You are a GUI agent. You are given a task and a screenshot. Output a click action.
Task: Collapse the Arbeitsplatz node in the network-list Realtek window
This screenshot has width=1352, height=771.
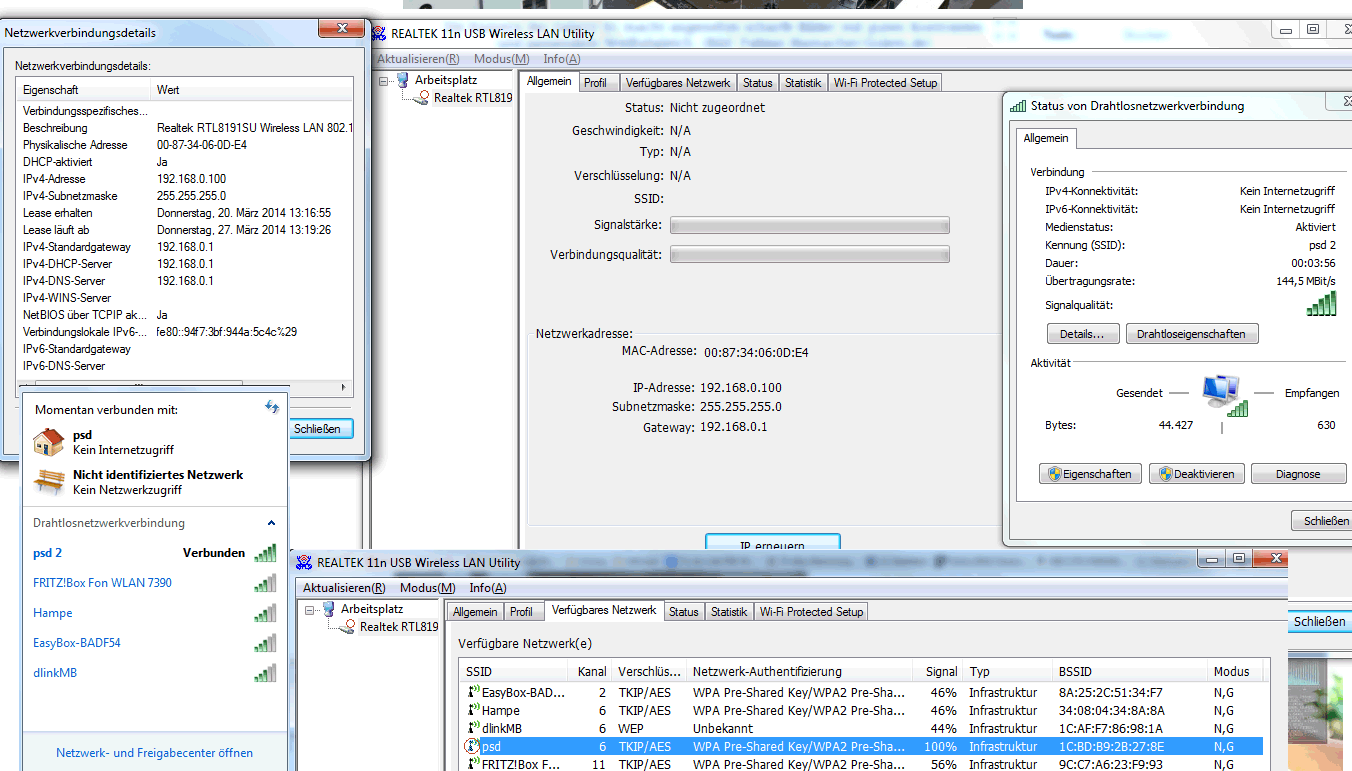point(310,609)
